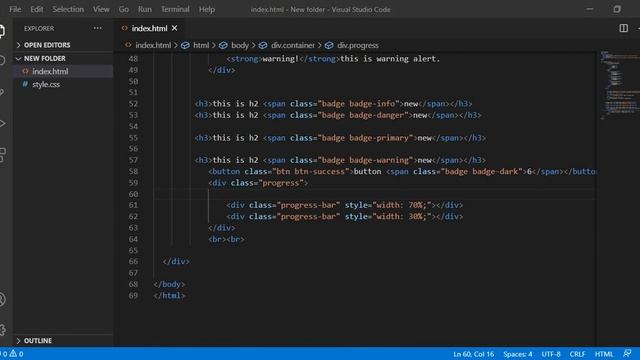The height and width of the screenshot is (360, 640).
Task: Click index.html breadcrumb segment
Action: coord(153,45)
